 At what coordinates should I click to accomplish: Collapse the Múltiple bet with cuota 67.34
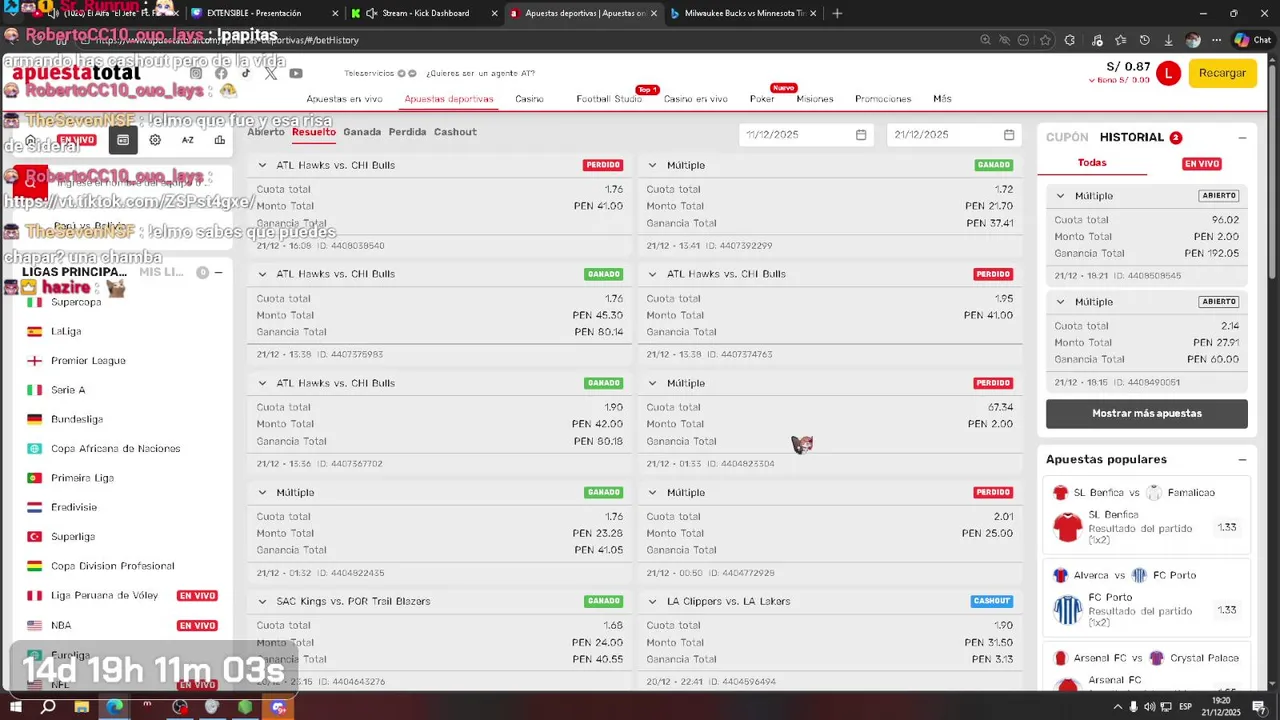653,383
